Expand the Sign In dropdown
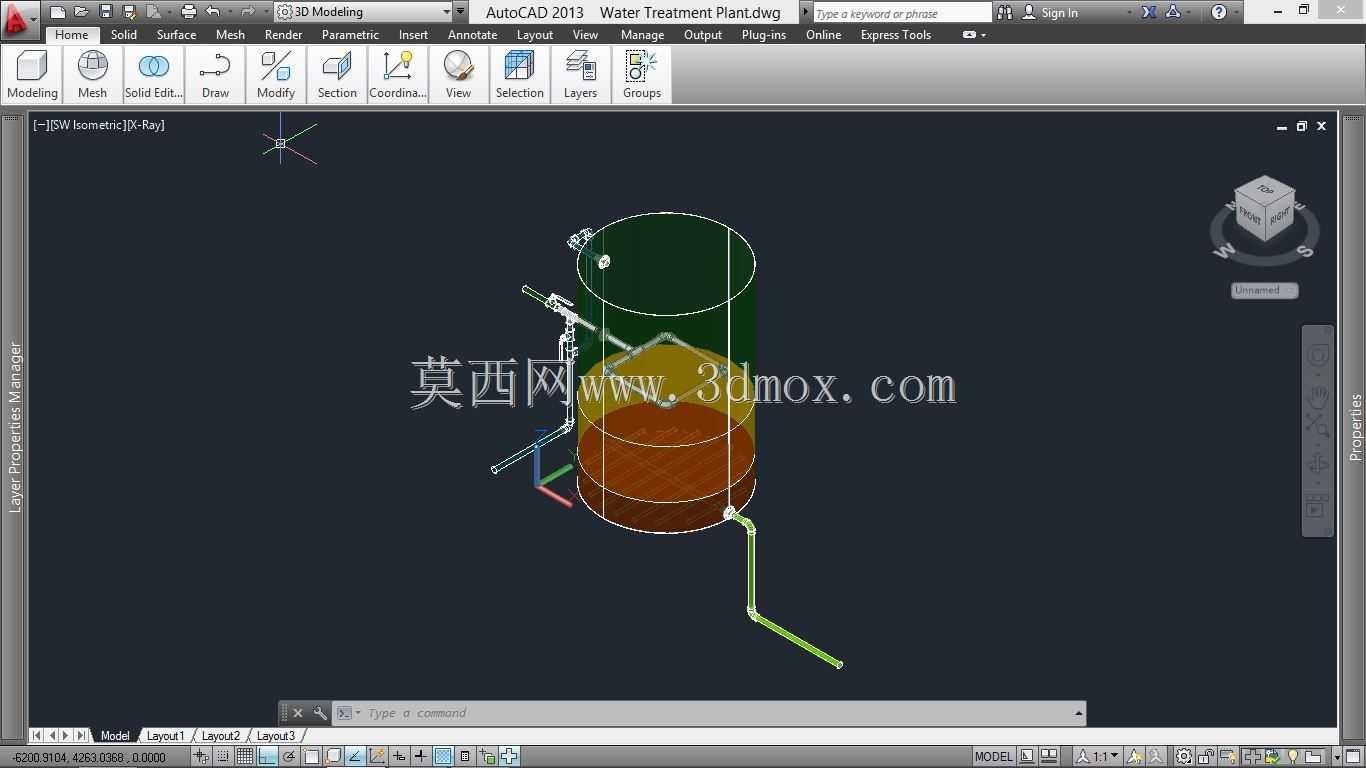 (1129, 13)
